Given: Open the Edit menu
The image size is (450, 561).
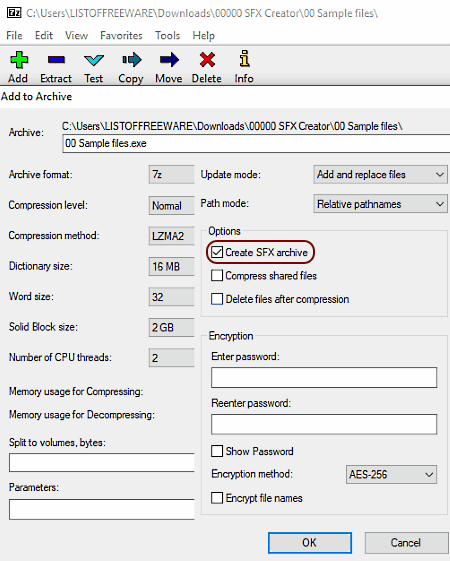Looking at the screenshot, I should pyautogui.click(x=44, y=35).
